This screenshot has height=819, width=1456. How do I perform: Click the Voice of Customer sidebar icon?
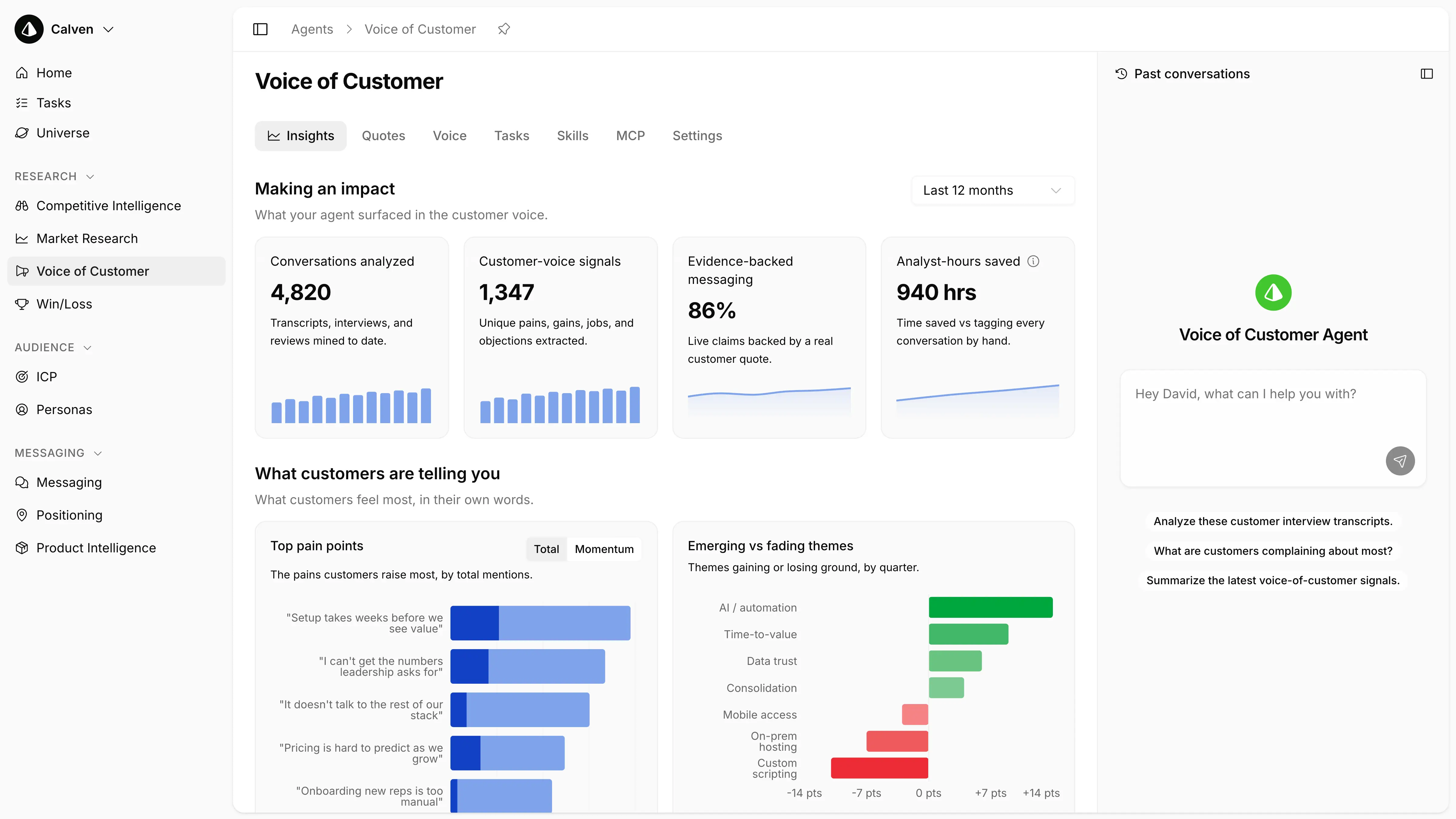(22, 271)
